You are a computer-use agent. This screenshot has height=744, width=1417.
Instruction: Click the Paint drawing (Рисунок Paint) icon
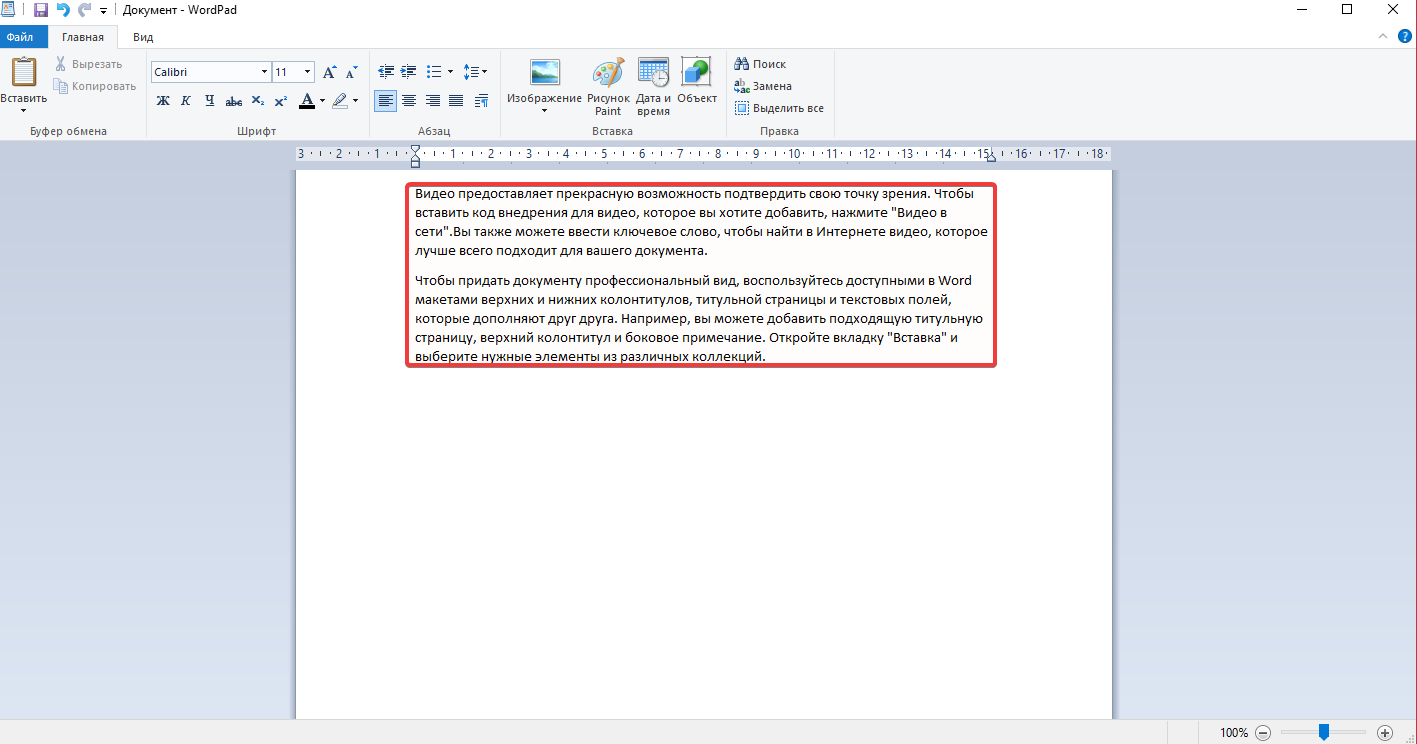coord(607,75)
